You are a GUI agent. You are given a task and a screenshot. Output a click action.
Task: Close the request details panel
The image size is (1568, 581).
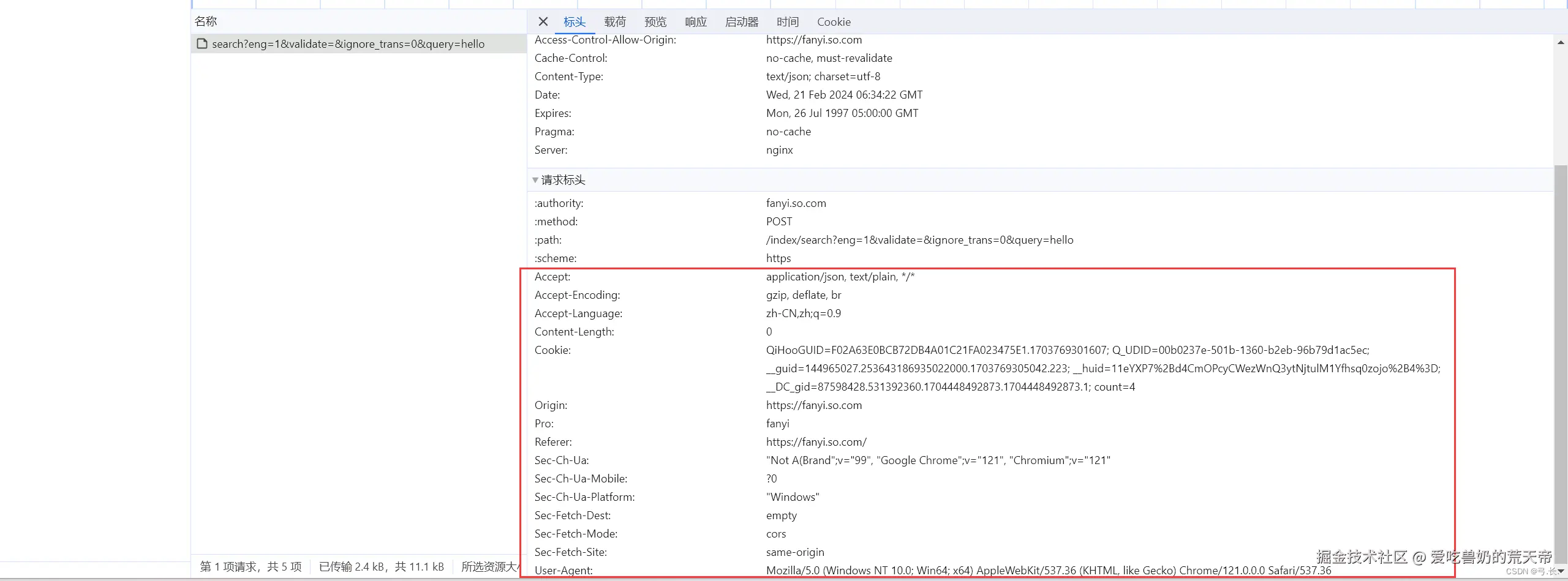(x=543, y=21)
